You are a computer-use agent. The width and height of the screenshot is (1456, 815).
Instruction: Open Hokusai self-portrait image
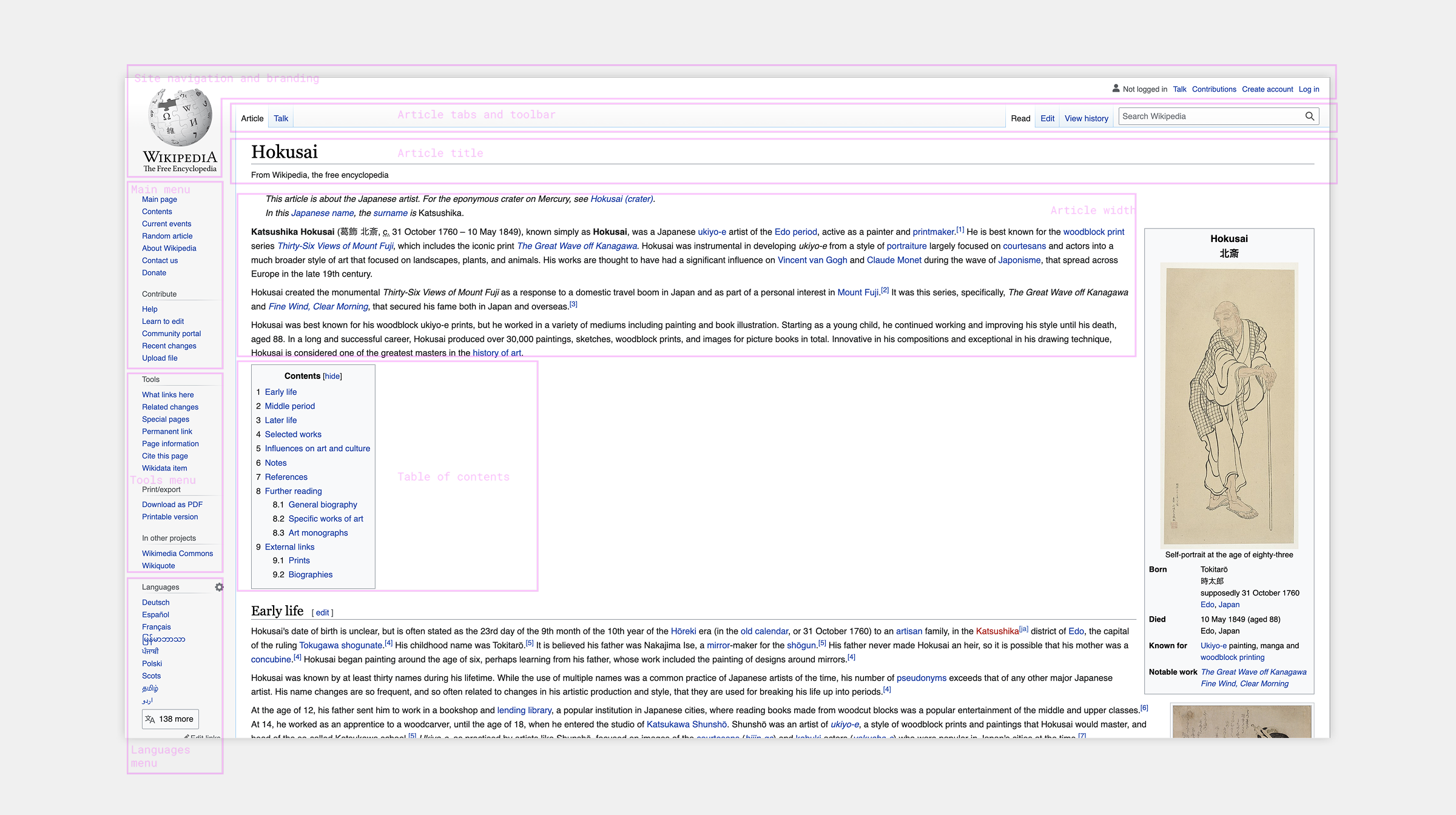[1229, 406]
